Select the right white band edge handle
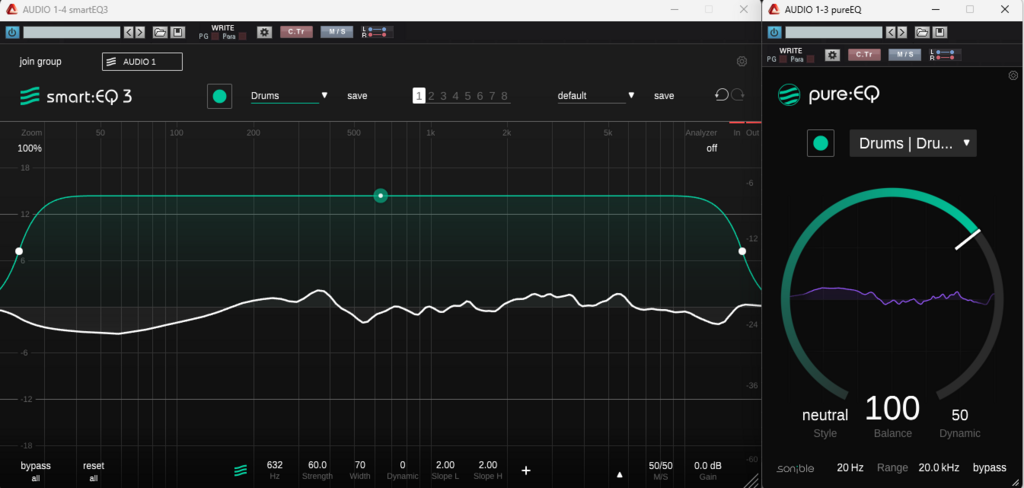 click(742, 251)
